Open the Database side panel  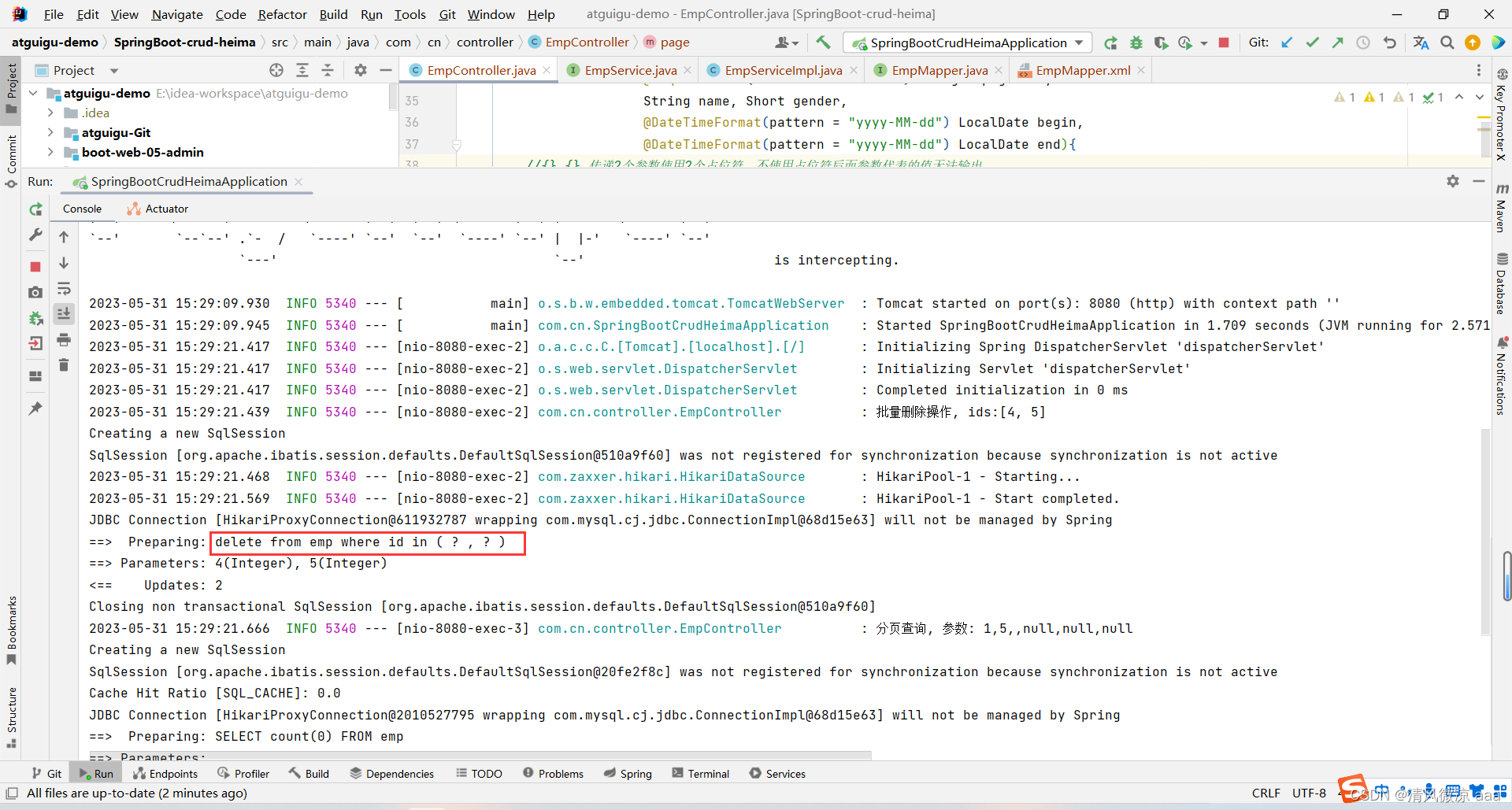(x=1502, y=283)
